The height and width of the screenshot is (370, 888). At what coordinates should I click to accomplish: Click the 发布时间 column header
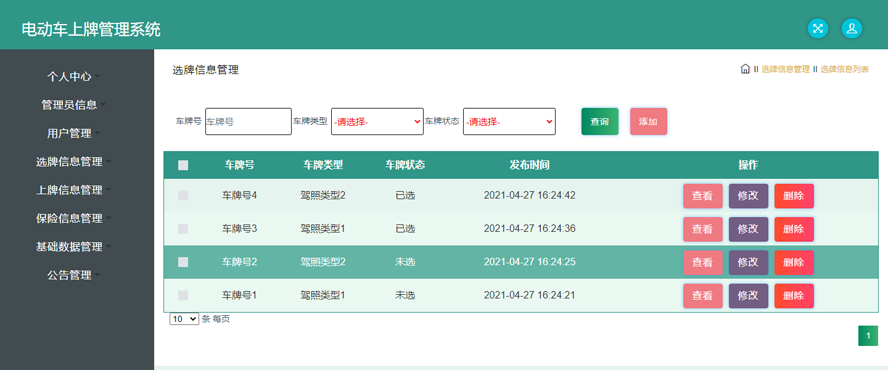[x=530, y=165]
